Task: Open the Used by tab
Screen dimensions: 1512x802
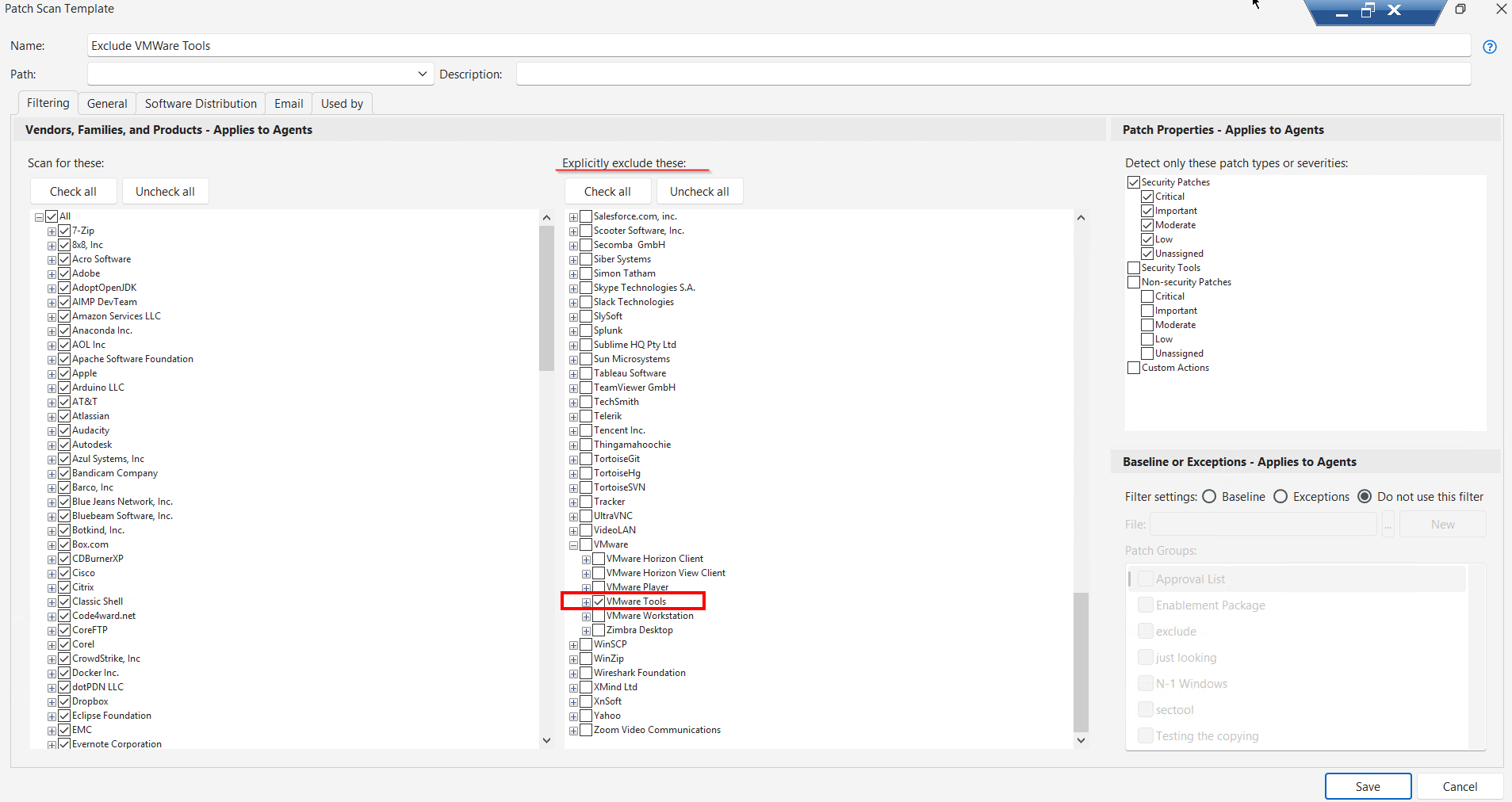Action: pos(342,104)
